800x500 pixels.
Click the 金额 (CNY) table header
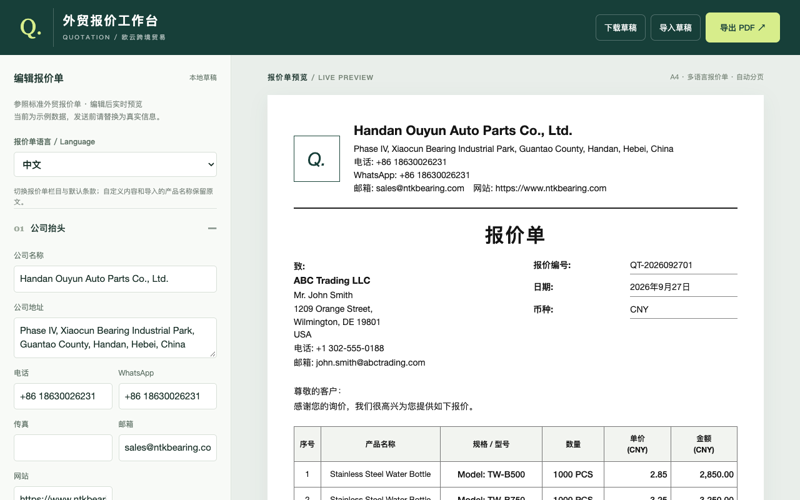pyautogui.click(x=704, y=444)
